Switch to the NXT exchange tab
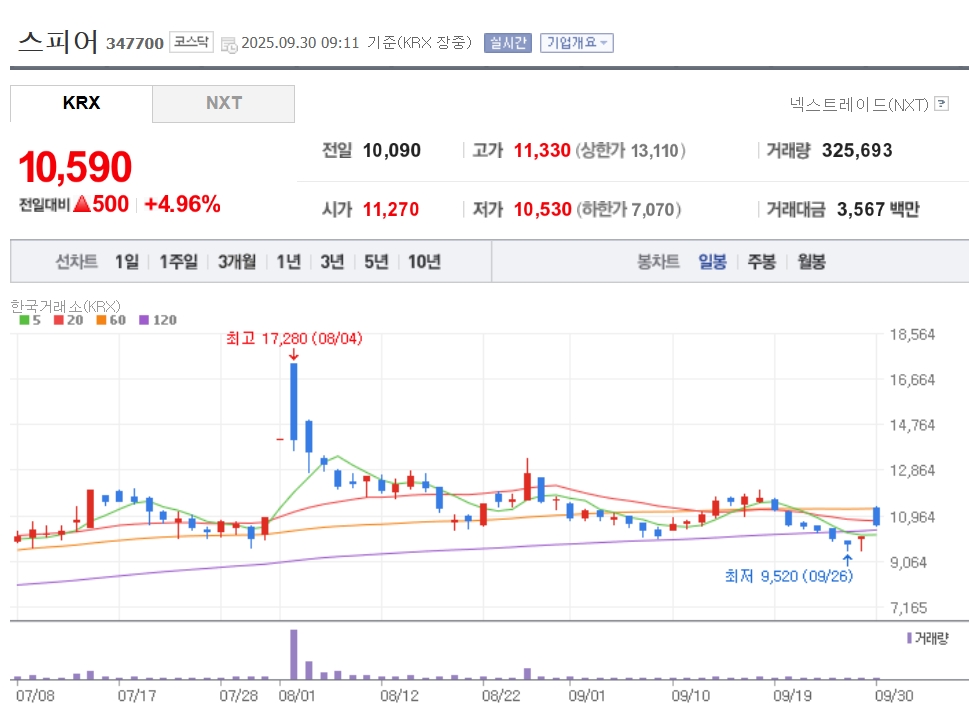This screenshot has width=969, height=718. coord(223,103)
